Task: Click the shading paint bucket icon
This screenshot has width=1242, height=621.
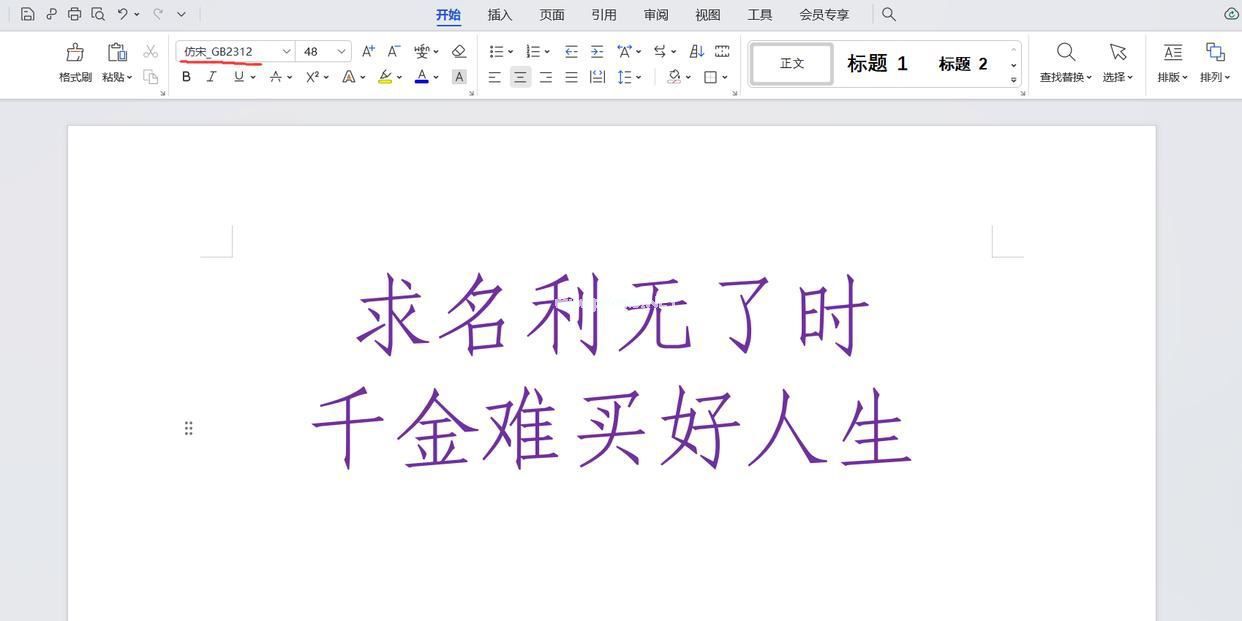Action: click(675, 77)
